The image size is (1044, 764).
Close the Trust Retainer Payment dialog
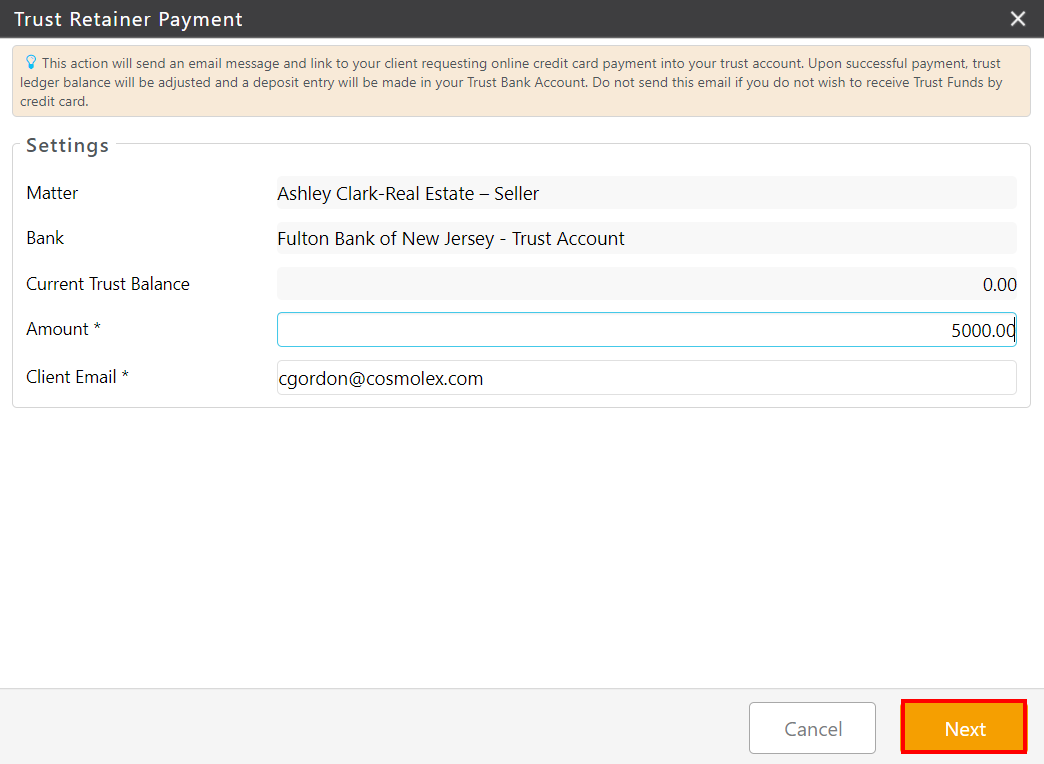click(x=1017, y=19)
